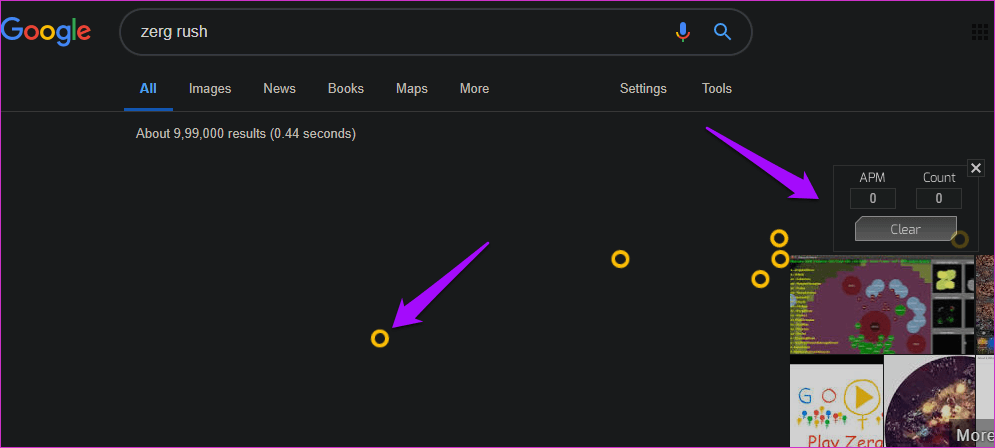This screenshot has width=995, height=448.
Task: Hit the Clear button in score panel
Action: tap(906, 229)
